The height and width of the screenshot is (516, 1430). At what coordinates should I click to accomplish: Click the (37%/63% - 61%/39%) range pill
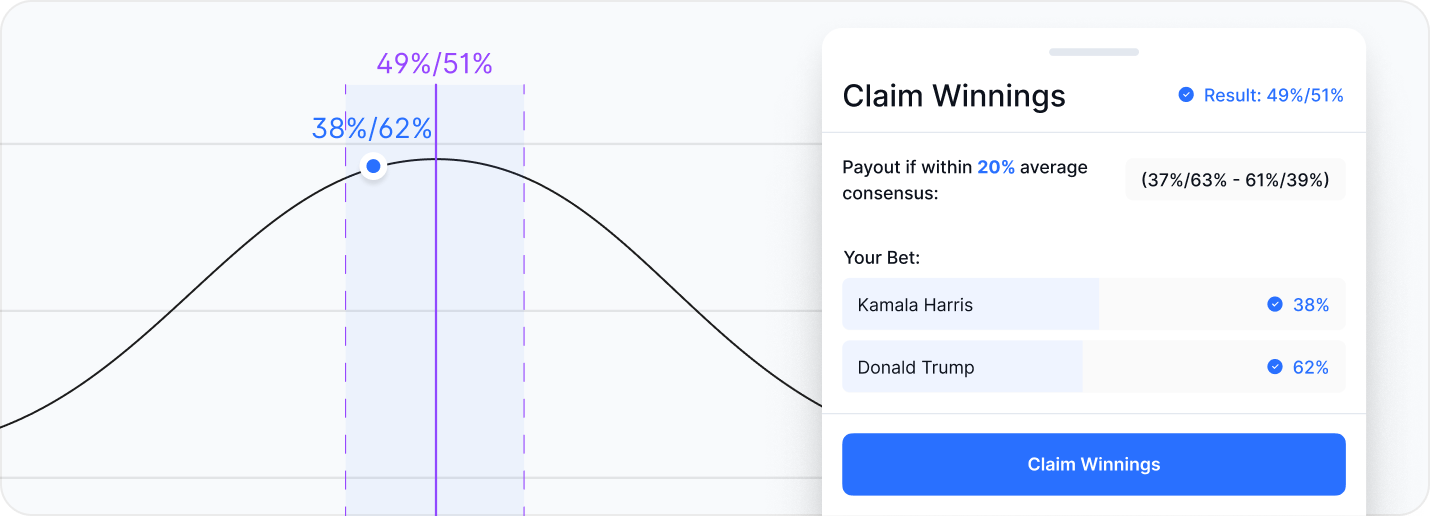[1235, 180]
